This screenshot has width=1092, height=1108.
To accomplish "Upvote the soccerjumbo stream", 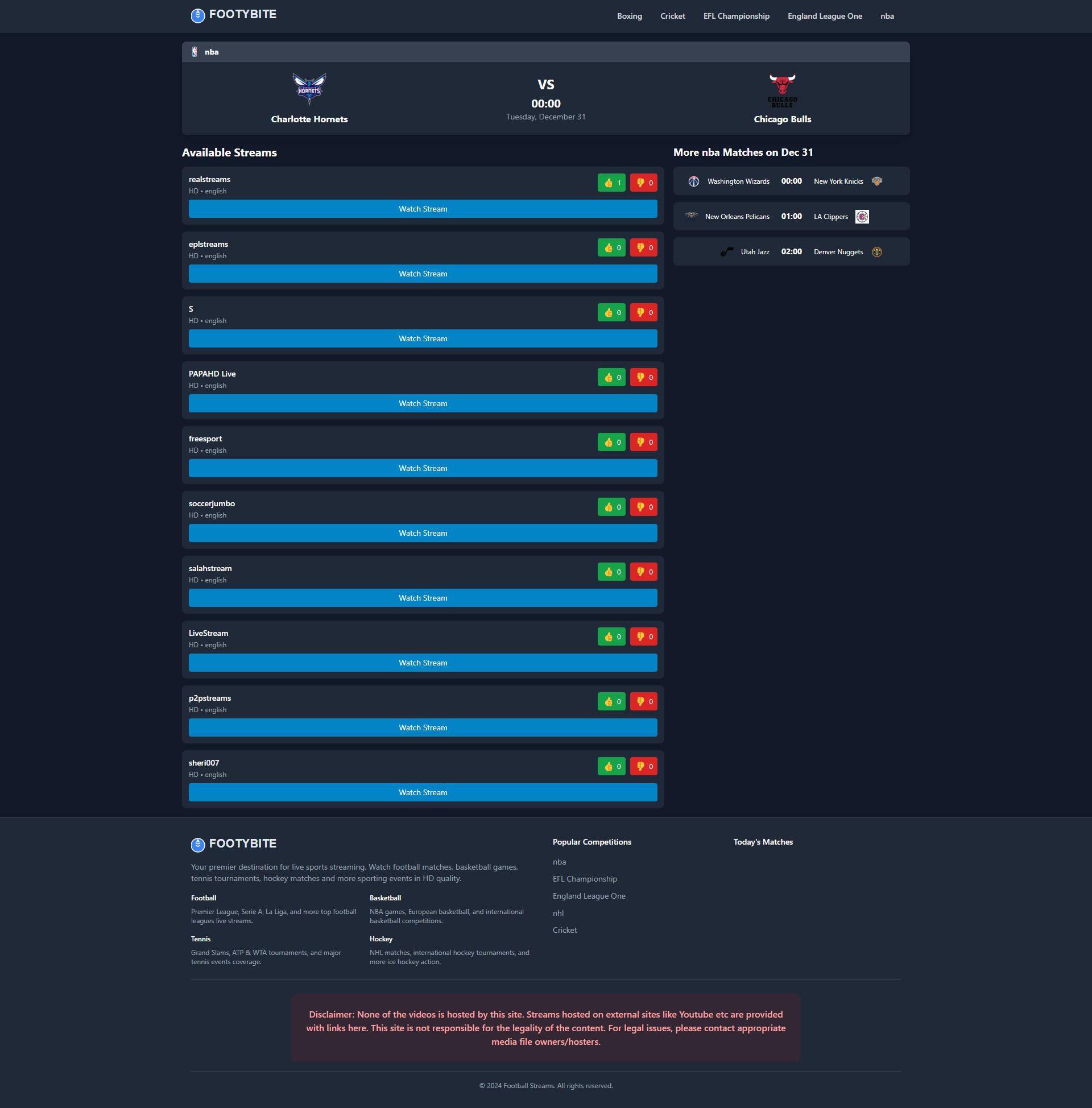I will point(611,507).
